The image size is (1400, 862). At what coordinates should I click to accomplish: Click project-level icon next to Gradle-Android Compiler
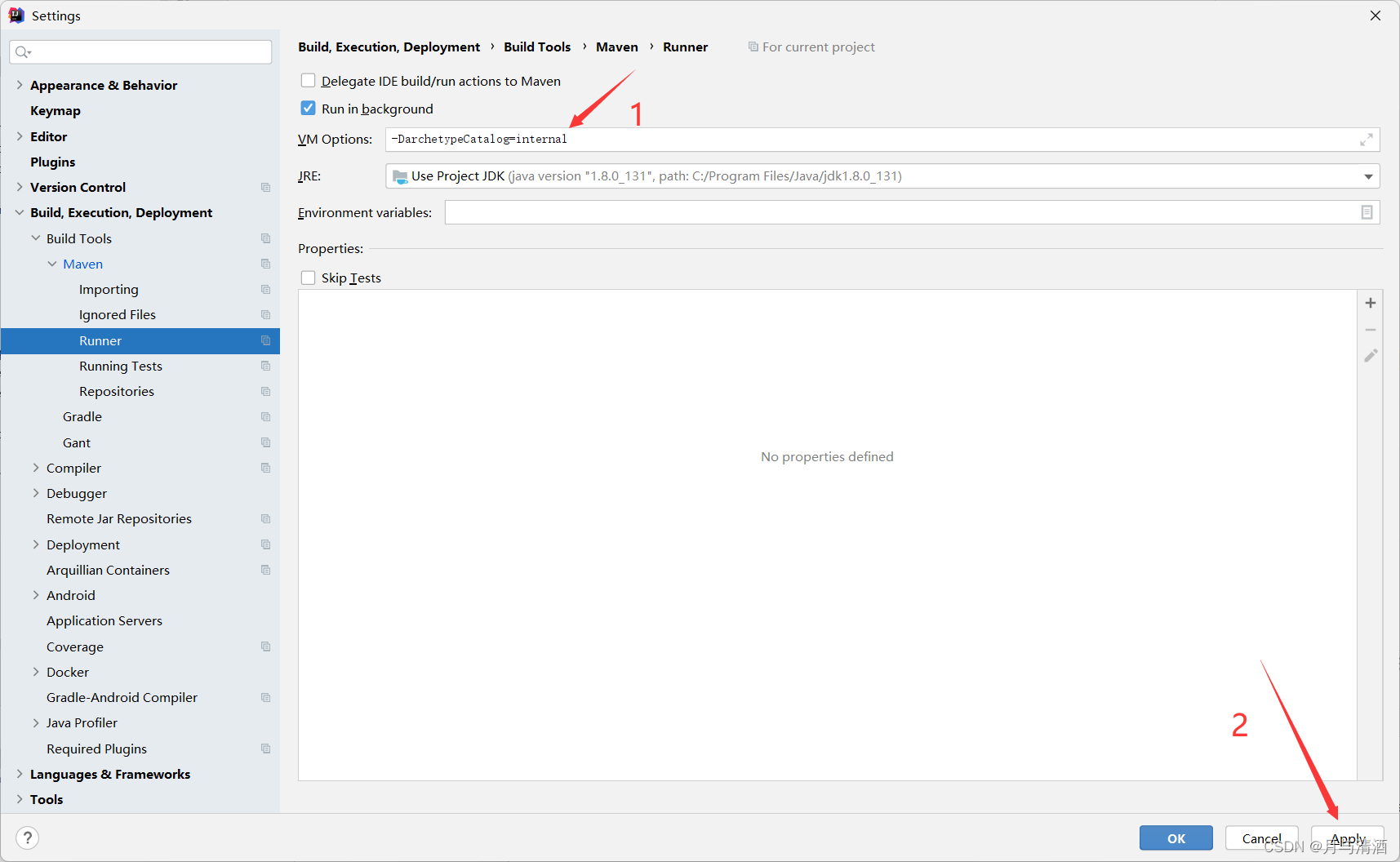(265, 697)
